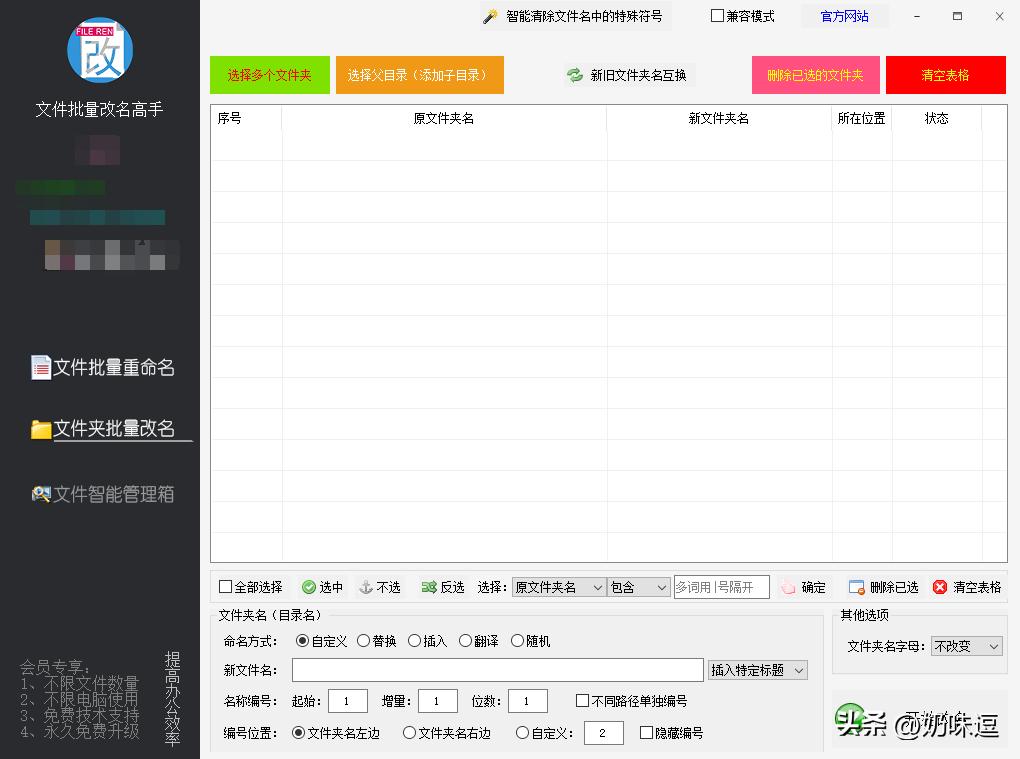Viewport: 1020px width, 759px height.
Task: Click the 选择多个文件夹 button
Action: coord(269,75)
